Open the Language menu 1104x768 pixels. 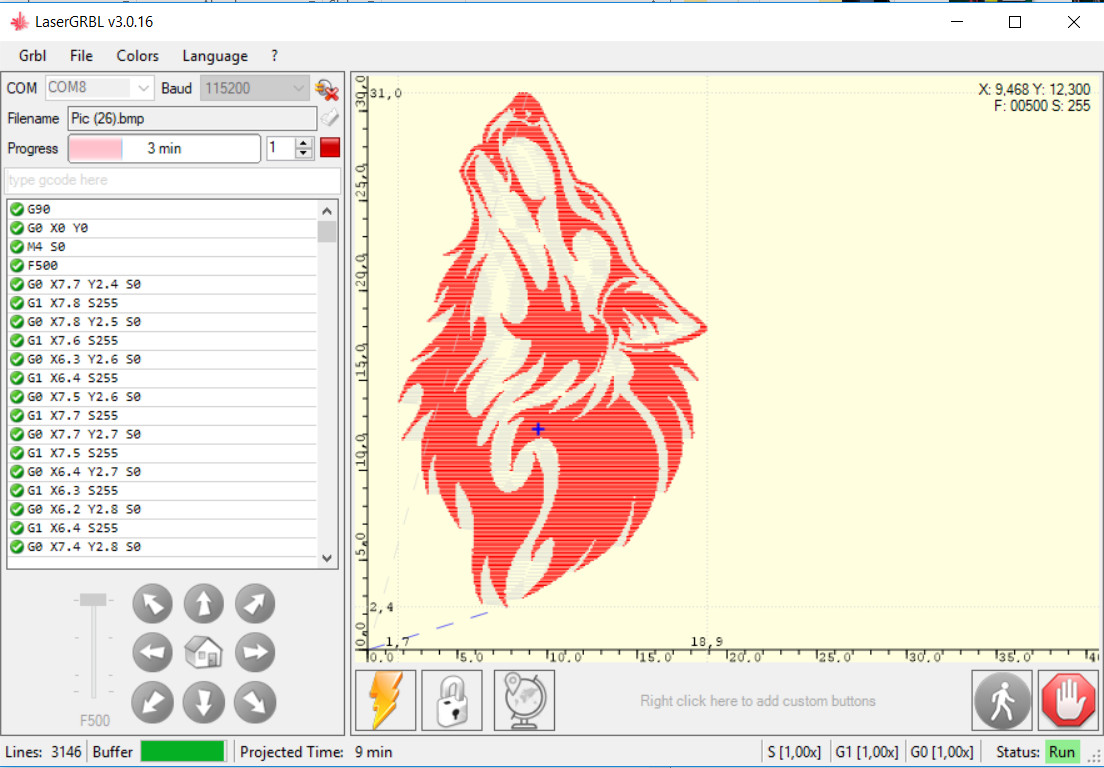click(x=215, y=56)
